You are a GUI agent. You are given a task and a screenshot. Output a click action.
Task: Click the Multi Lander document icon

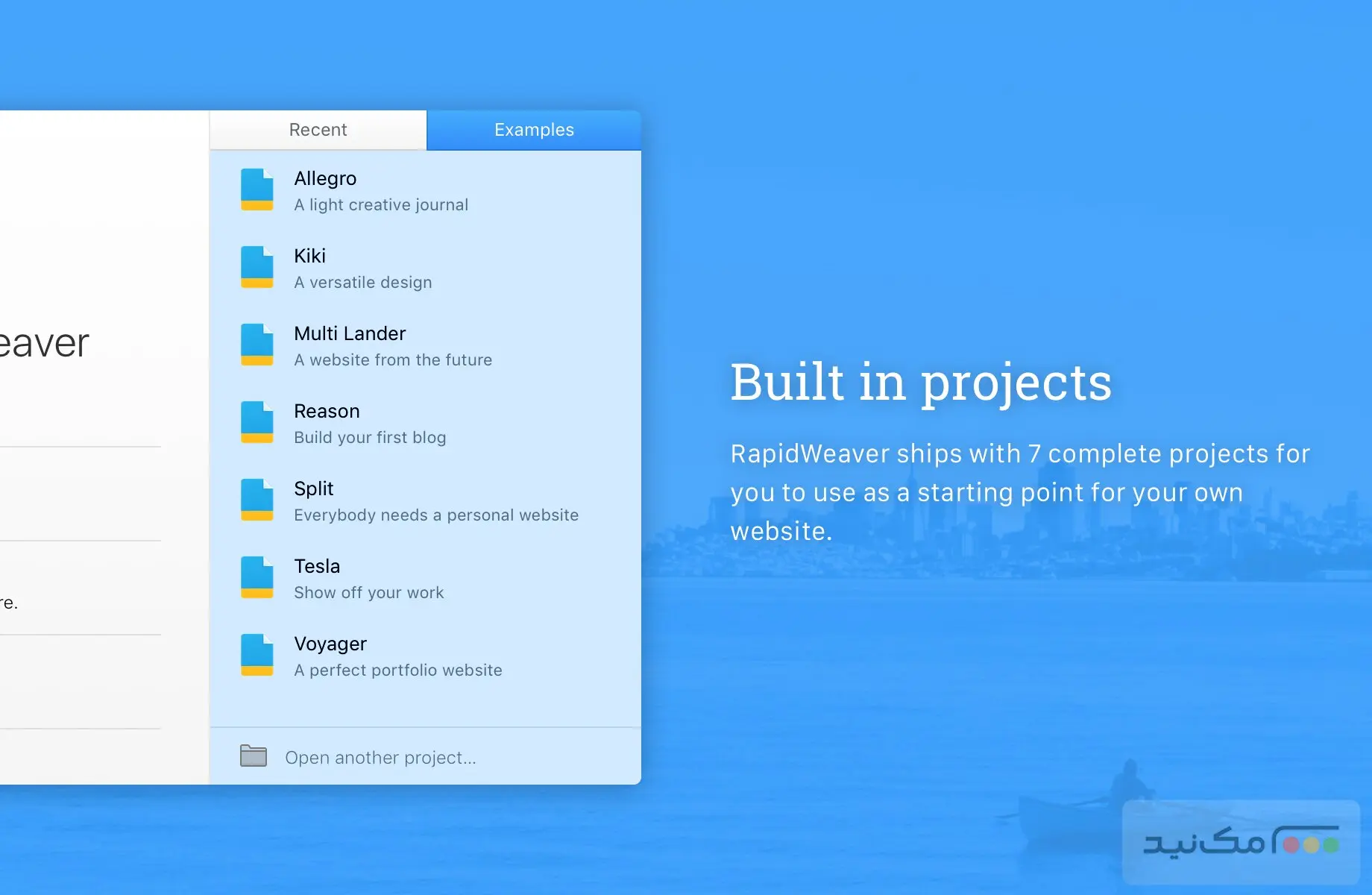coord(257,345)
